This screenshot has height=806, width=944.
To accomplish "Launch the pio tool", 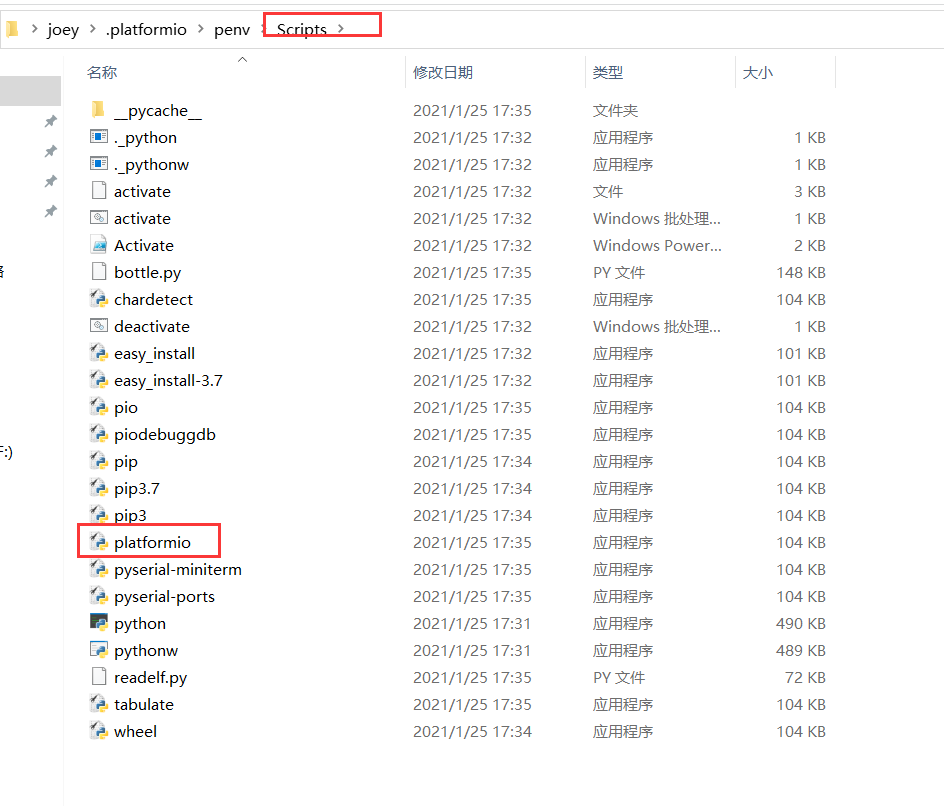I will coord(125,407).
